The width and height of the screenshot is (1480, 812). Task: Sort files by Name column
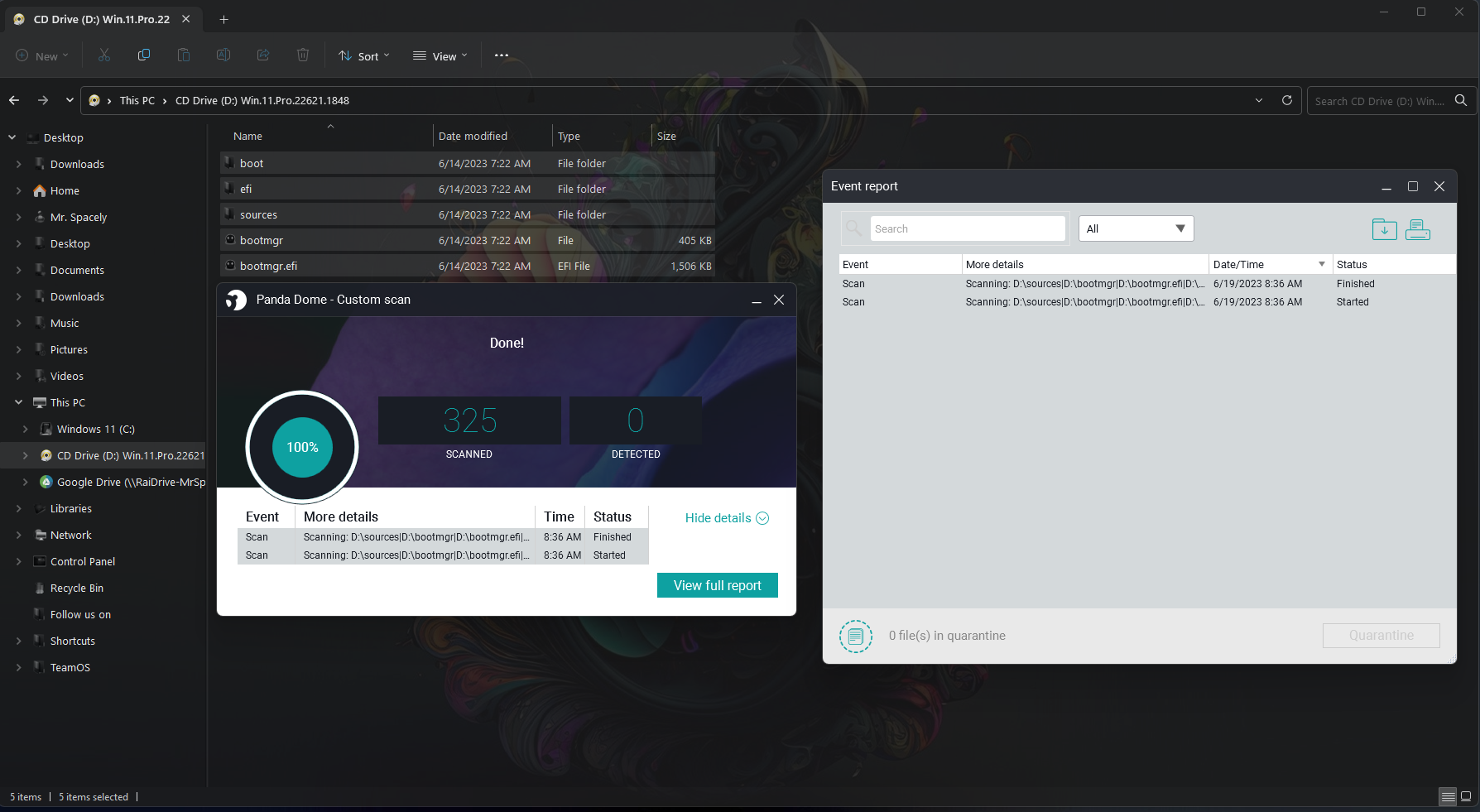point(327,136)
